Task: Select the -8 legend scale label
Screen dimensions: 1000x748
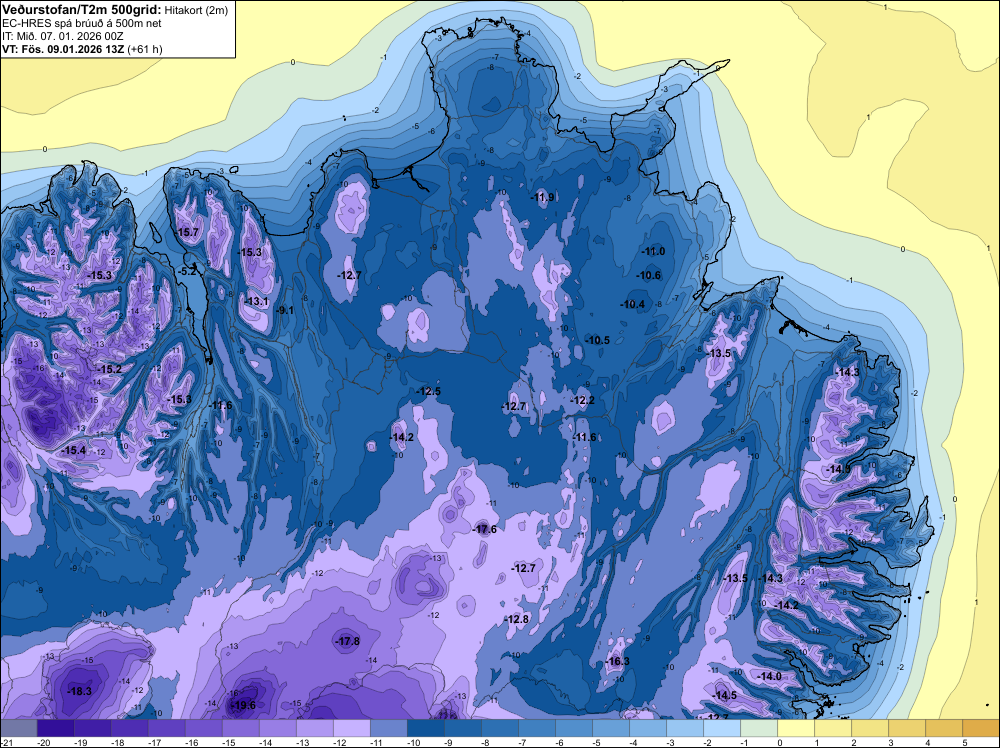Action: (487, 742)
